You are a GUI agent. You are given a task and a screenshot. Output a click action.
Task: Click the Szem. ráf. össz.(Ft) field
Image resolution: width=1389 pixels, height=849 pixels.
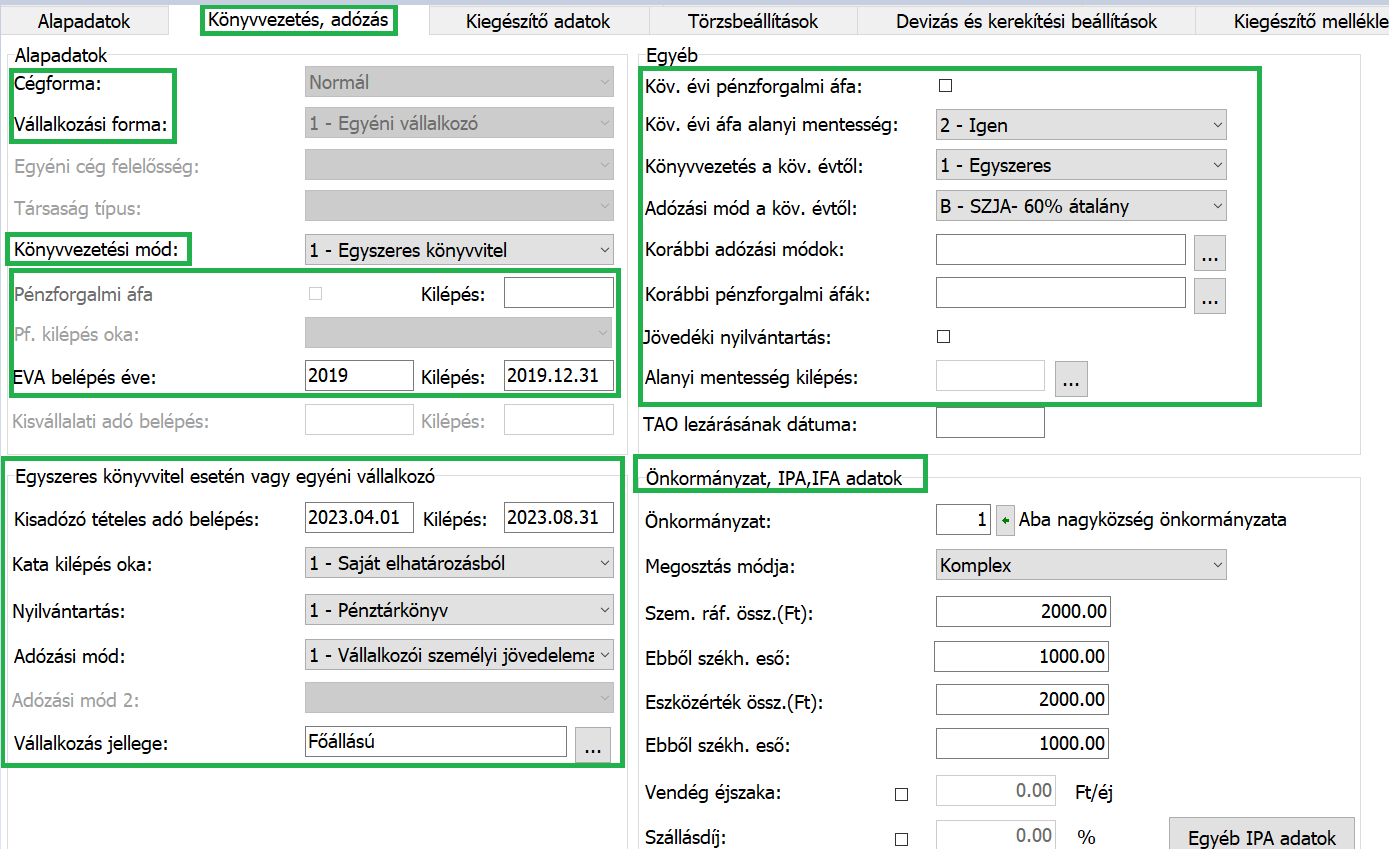coord(1023,611)
